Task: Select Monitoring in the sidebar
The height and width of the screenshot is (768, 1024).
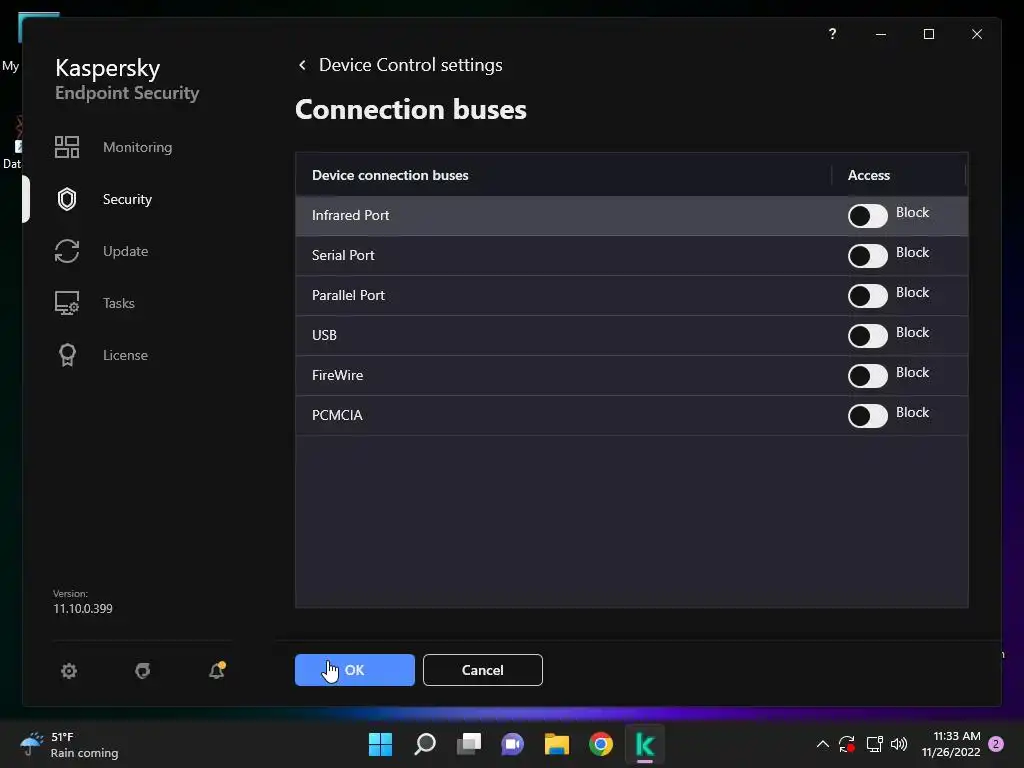Action: (x=137, y=147)
